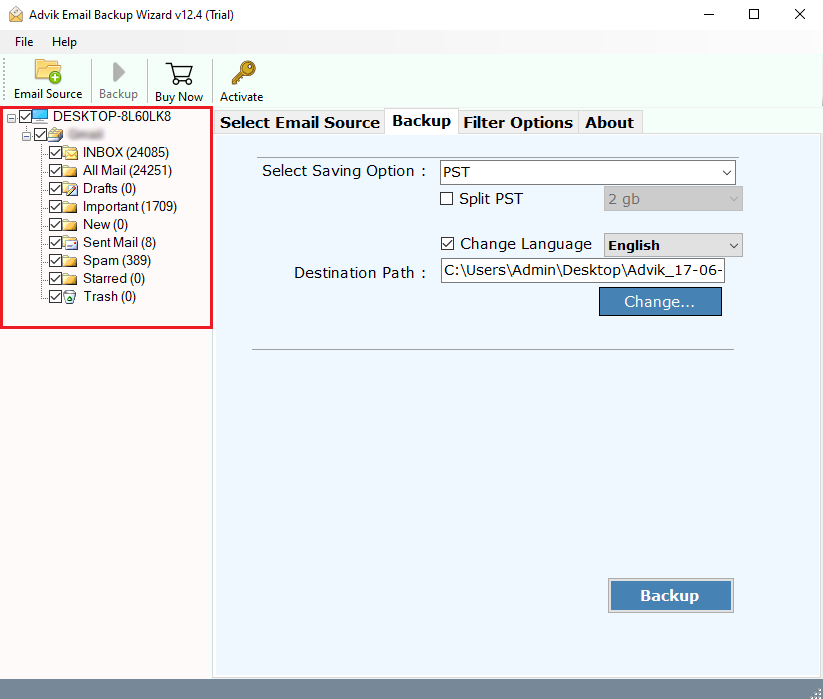Click the blue Backup button
This screenshot has width=823, height=699.
(670, 596)
